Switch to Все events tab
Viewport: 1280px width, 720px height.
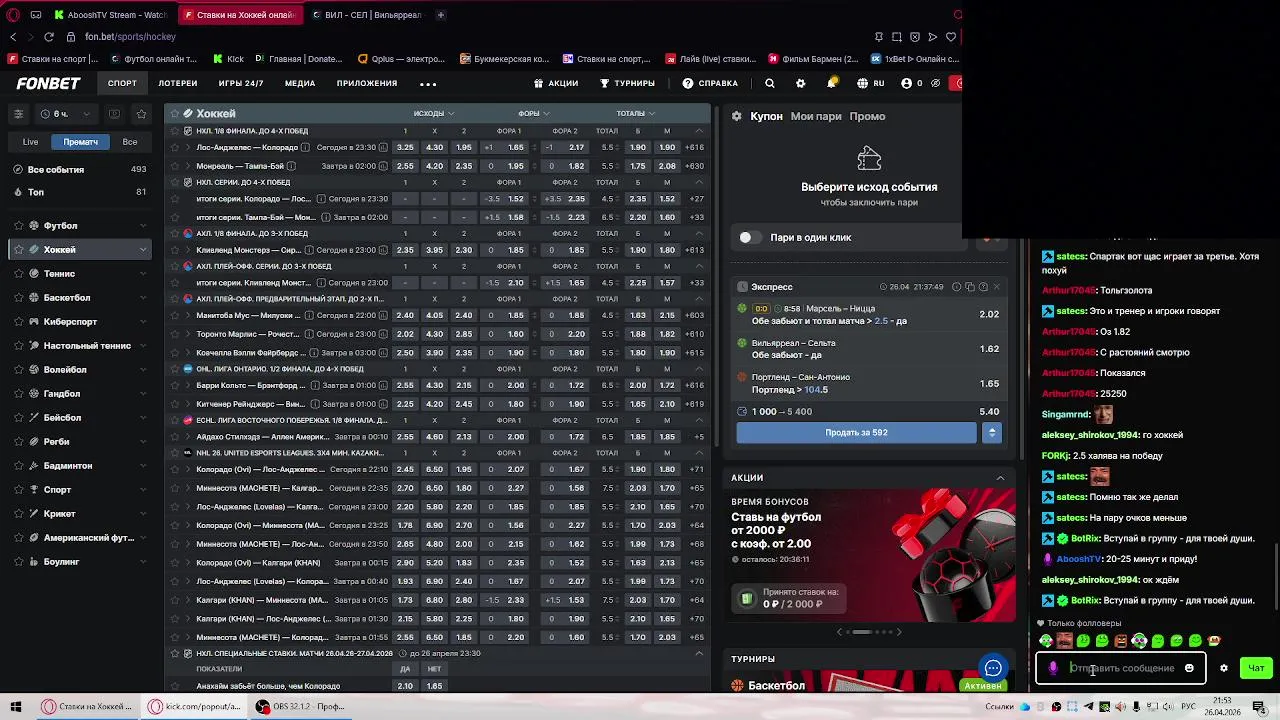pyautogui.click(x=130, y=142)
